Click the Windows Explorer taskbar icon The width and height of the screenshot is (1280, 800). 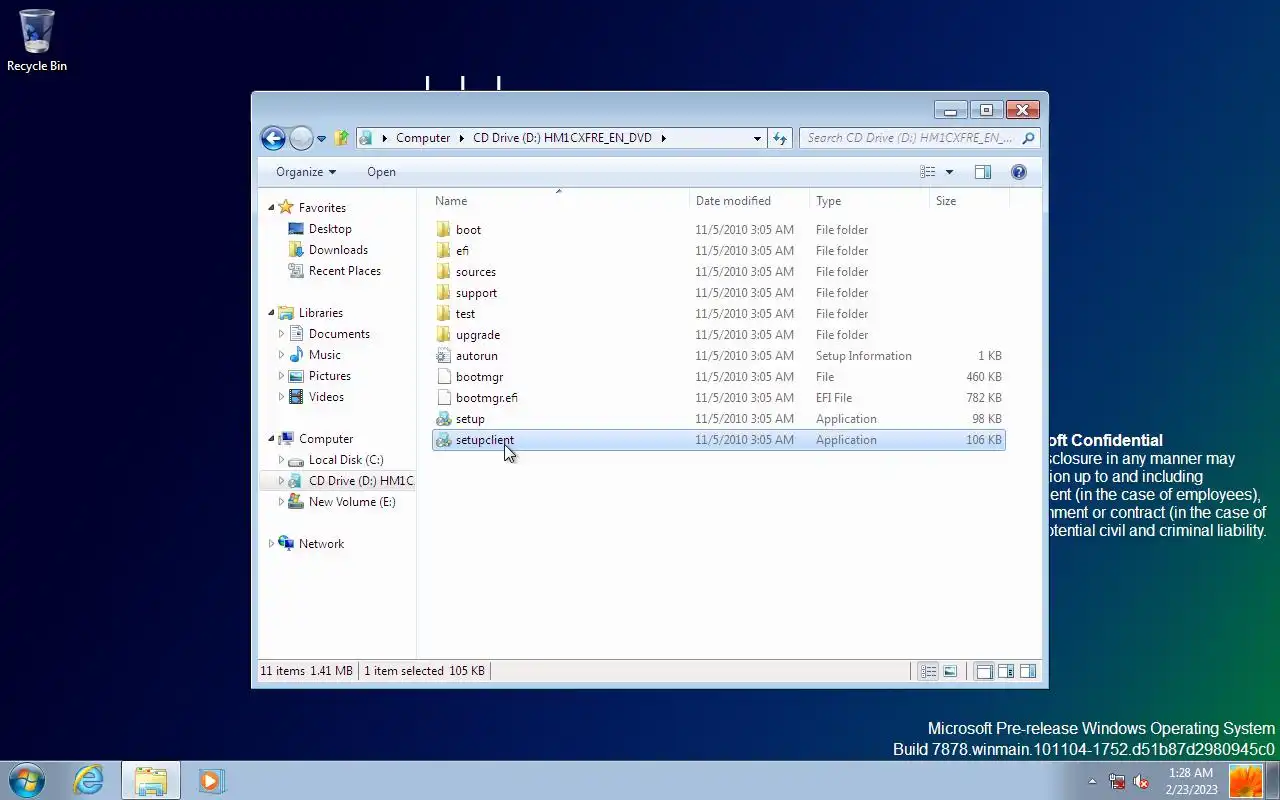coord(151,780)
